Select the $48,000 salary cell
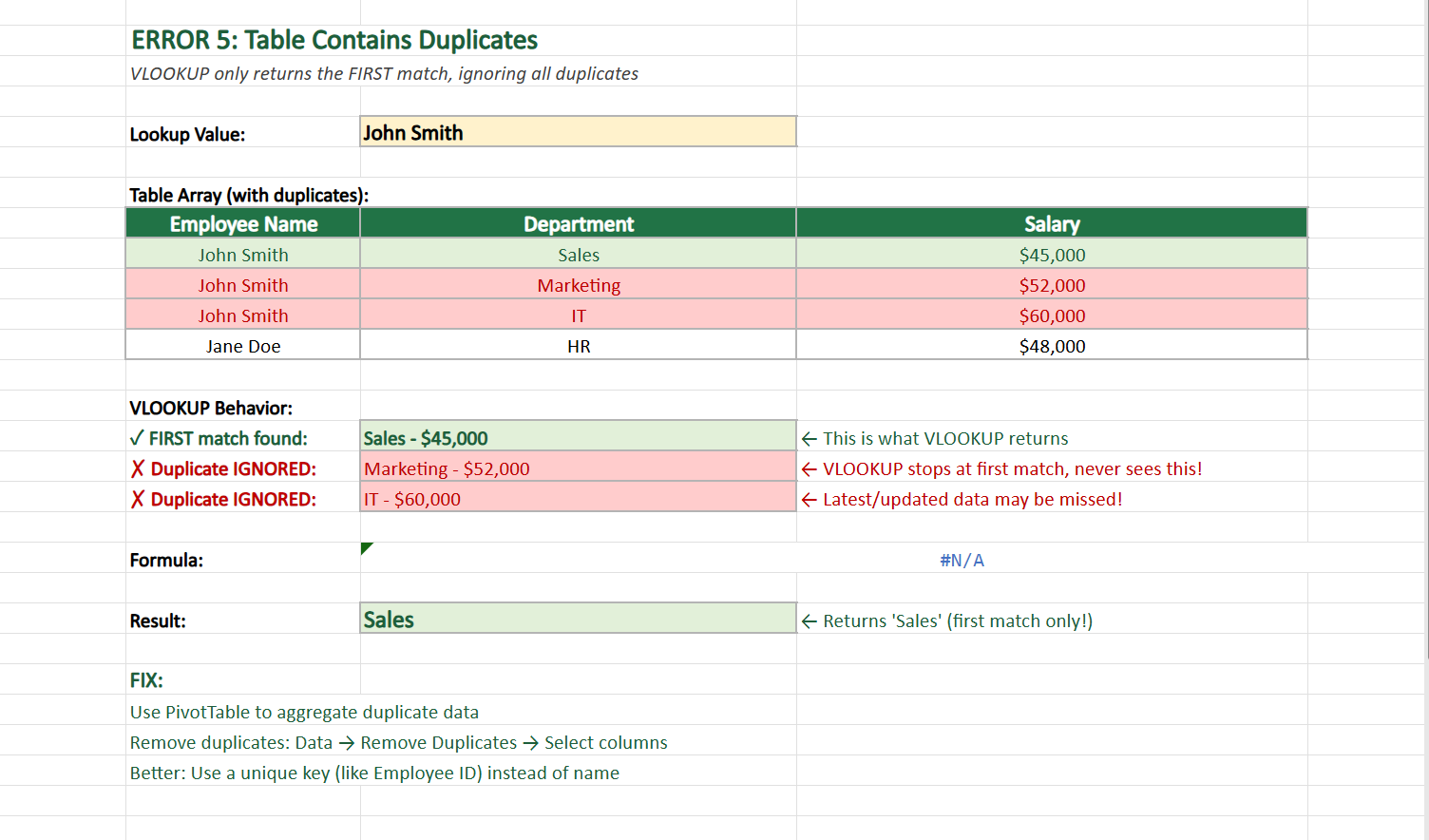Viewport: 1429px width, 840px height. point(1052,346)
